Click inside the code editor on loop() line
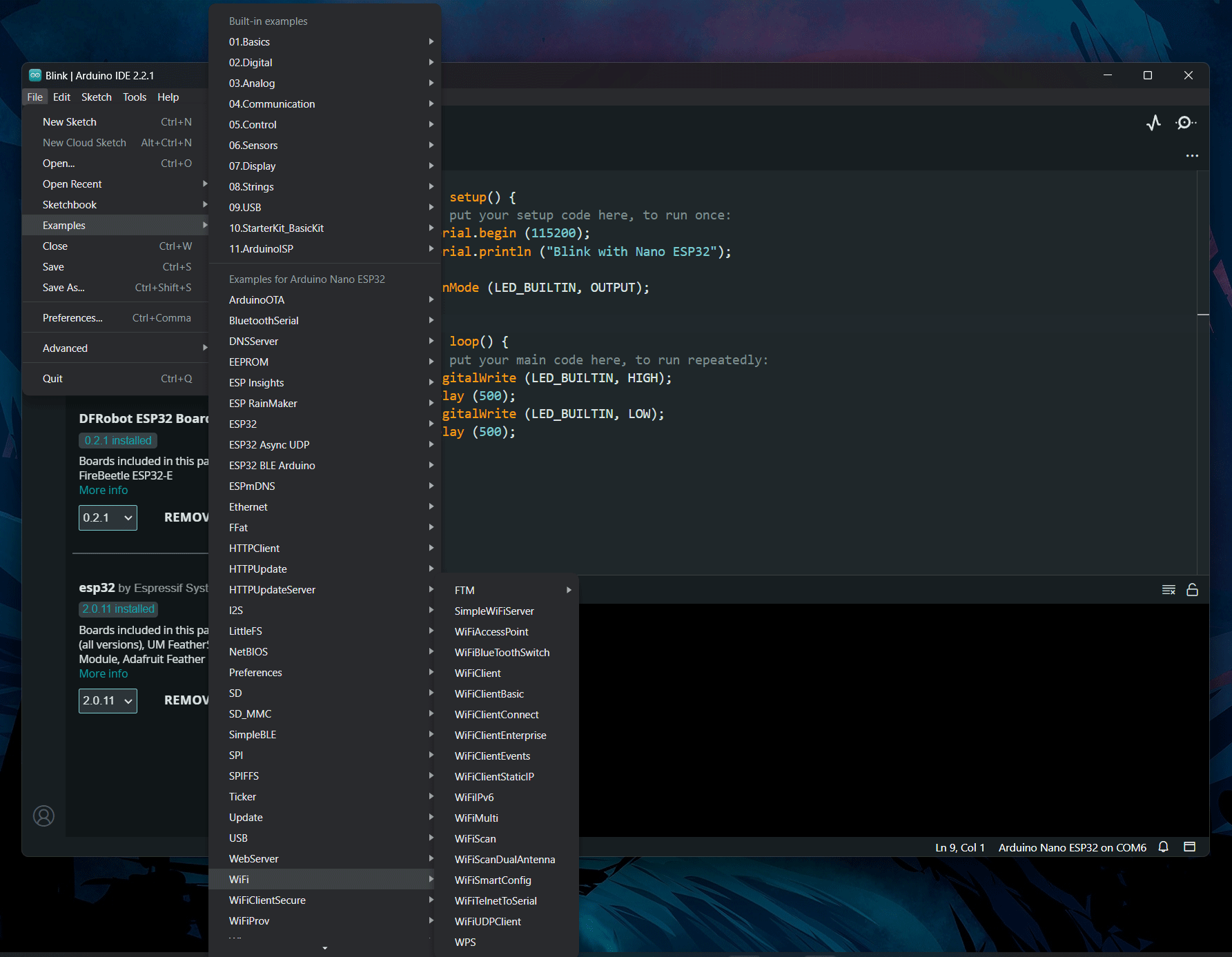Image resolution: width=1232 pixels, height=957 pixels. click(x=479, y=342)
